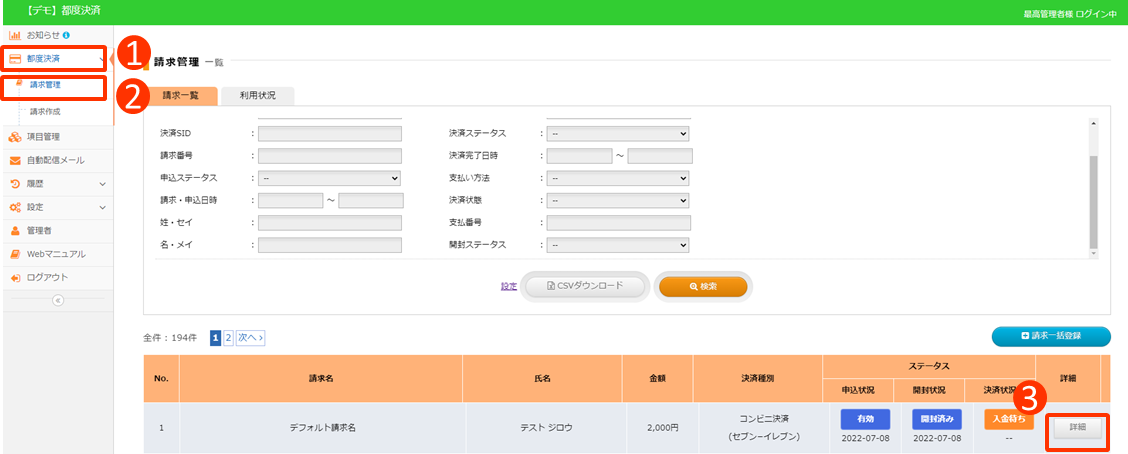Click the ログアウト sign-out icon
This screenshot has height=454, width=1128.
(x=15, y=277)
